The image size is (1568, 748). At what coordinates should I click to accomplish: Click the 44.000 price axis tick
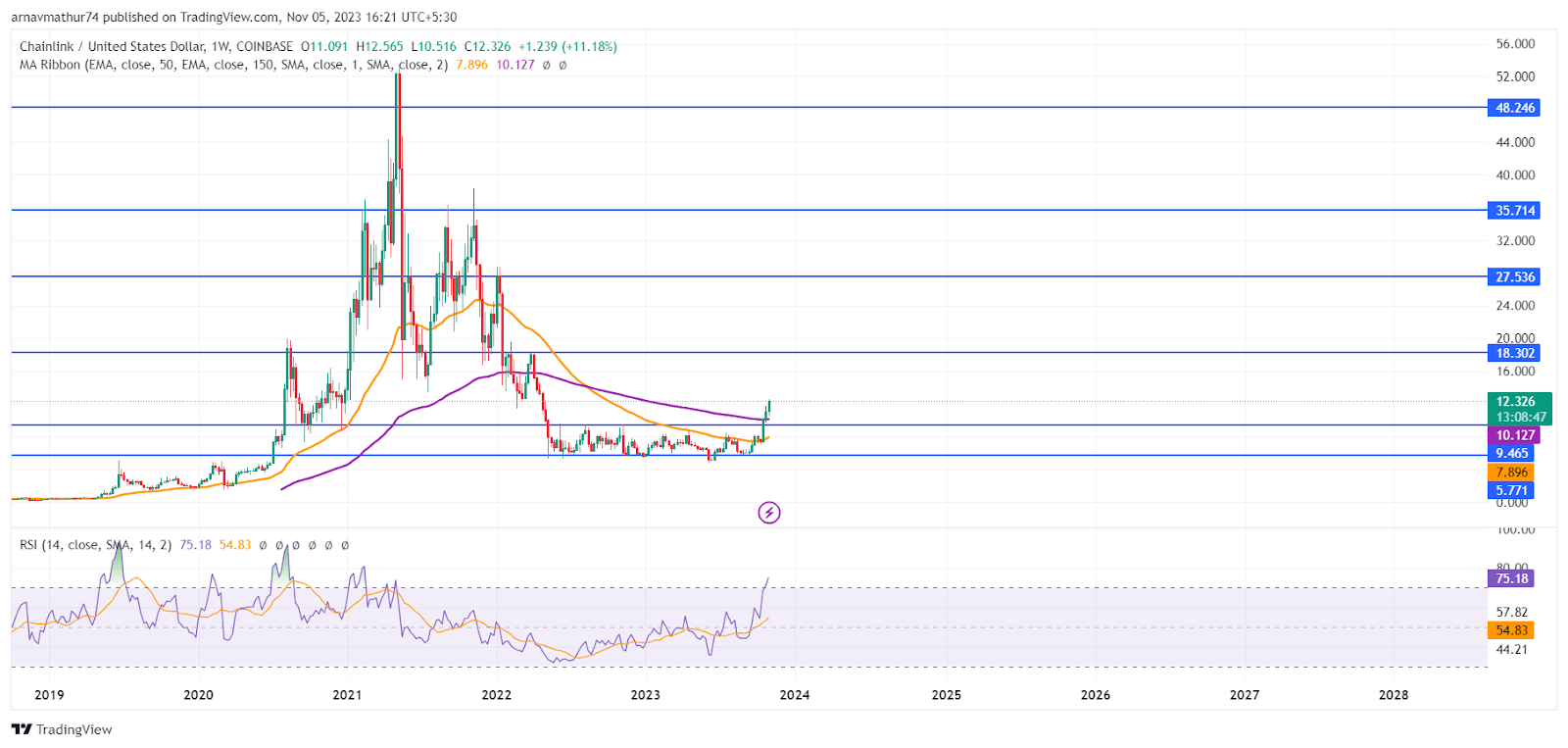pos(1515,142)
